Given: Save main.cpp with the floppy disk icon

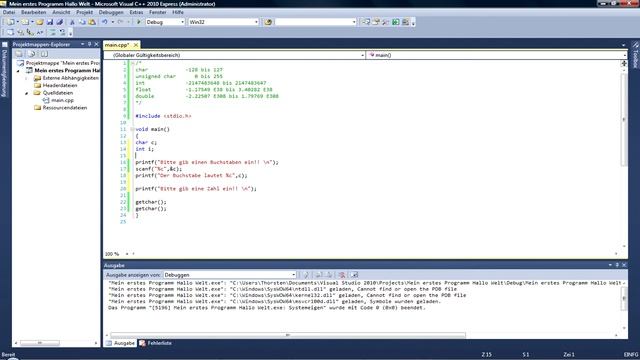Looking at the screenshot, I should point(50,22).
